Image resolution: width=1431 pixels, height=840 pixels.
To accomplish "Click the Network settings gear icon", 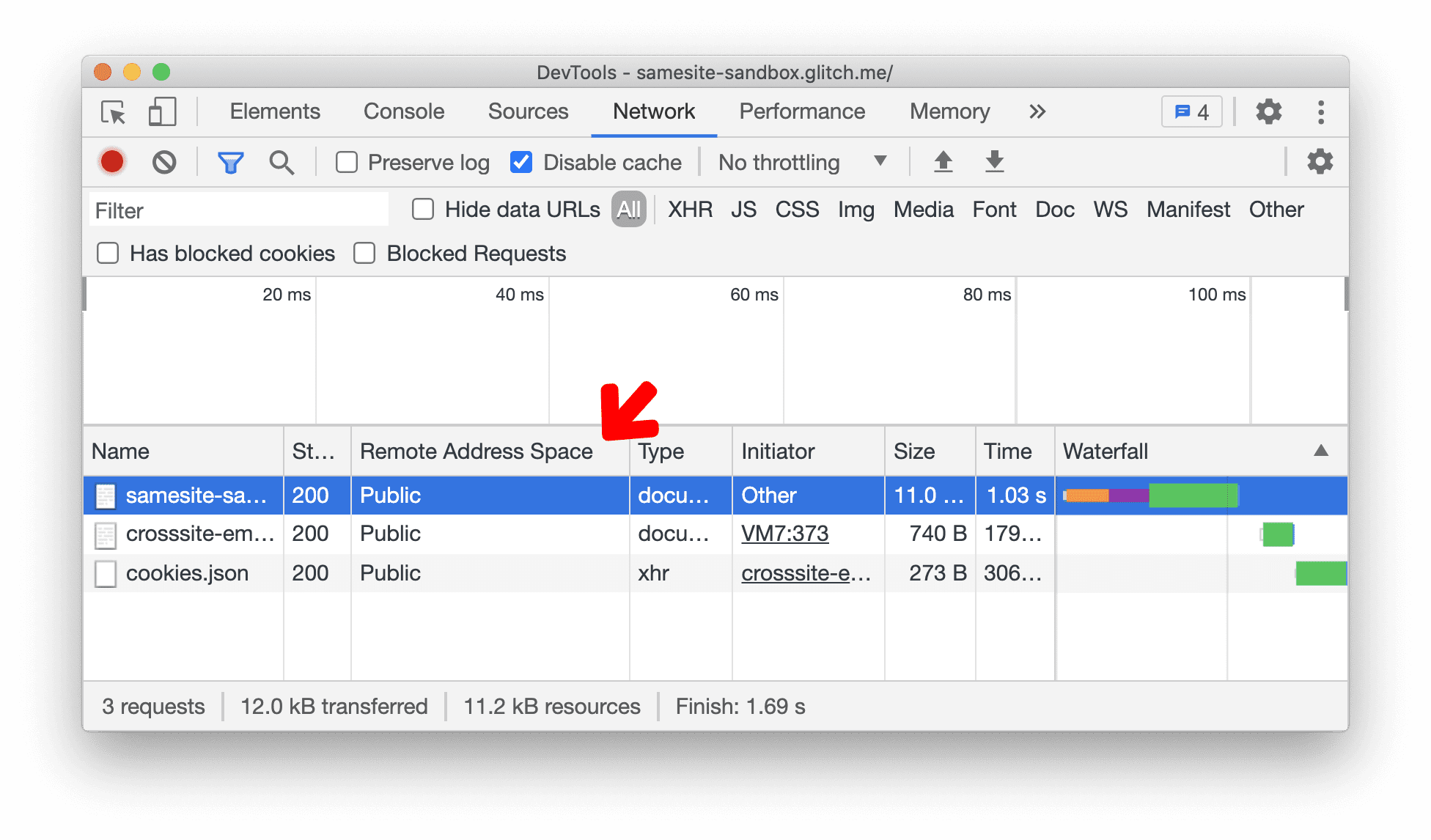I will (x=1320, y=161).
